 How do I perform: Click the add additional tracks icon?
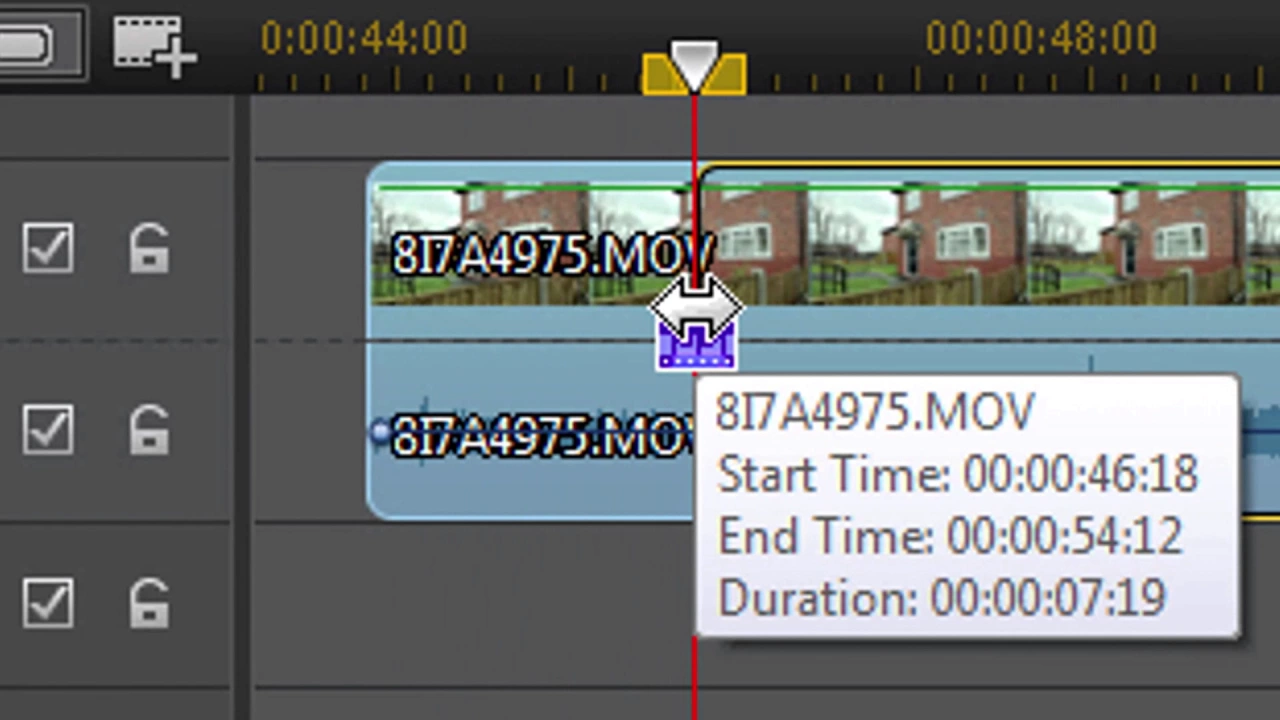[x=153, y=46]
